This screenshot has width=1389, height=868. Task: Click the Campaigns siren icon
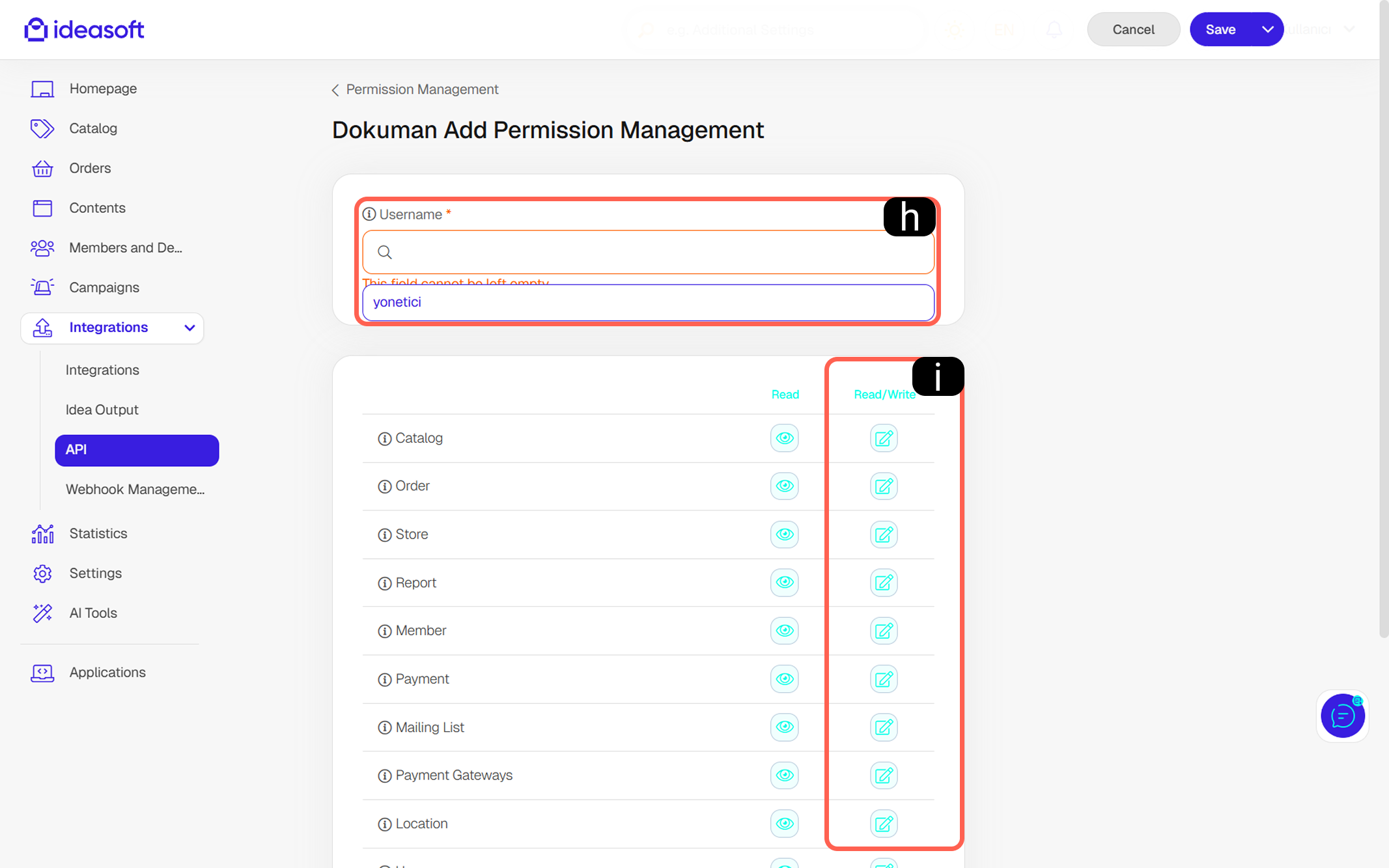(42, 287)
